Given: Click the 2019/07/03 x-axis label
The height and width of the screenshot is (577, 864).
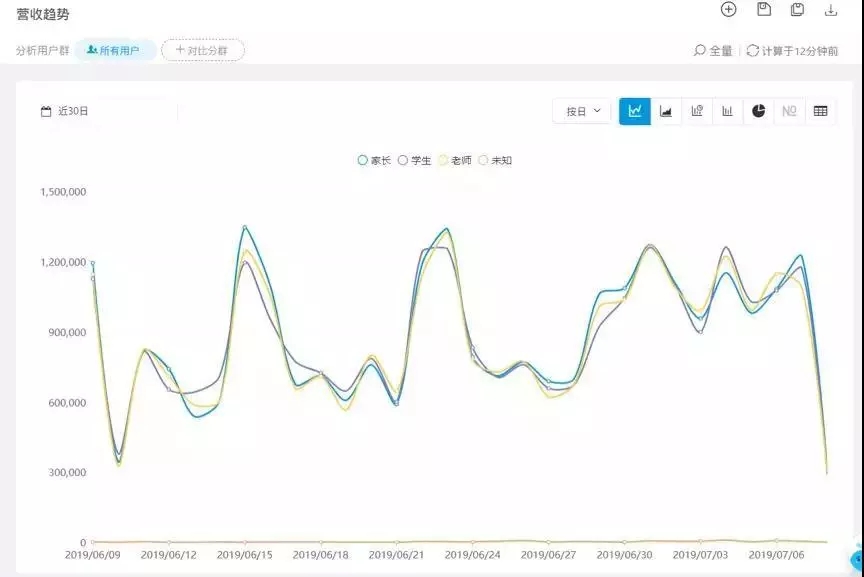Looking at the screenshot, I should click(700, 555).
